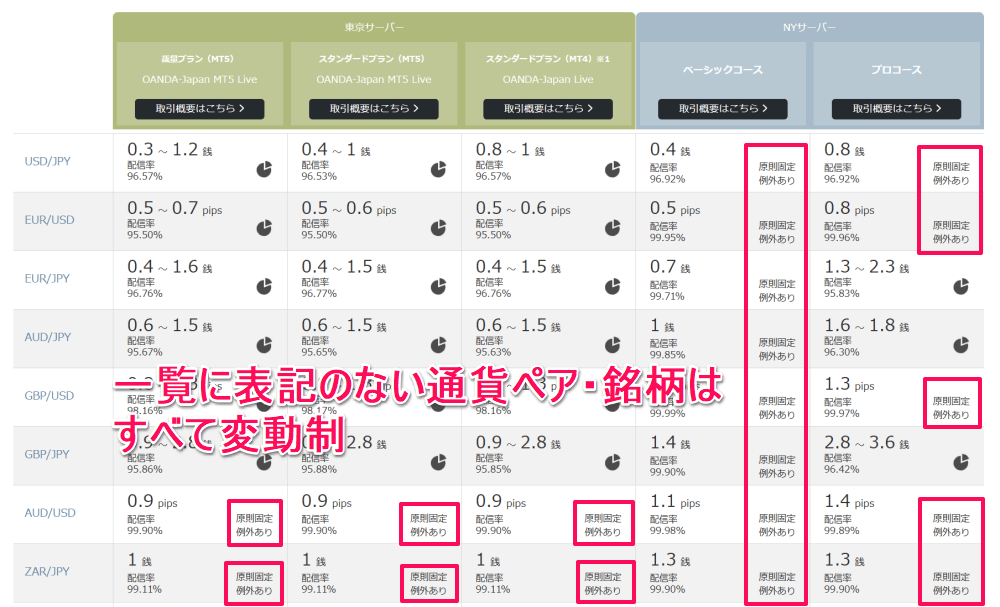
Task: Open EUR/USD chart icon under スタンダードプラン(MT4)
Action: [611, 228]
